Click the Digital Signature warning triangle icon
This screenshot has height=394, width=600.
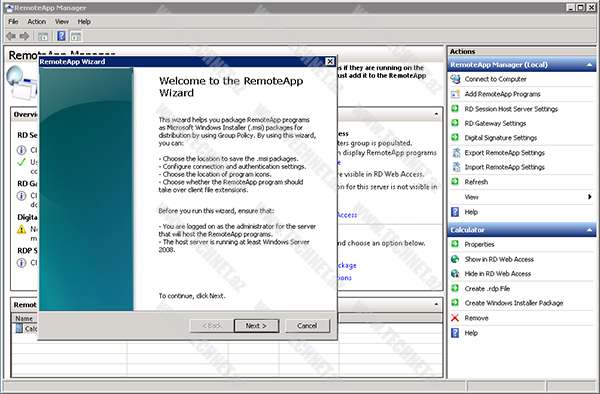coord(21,229)
